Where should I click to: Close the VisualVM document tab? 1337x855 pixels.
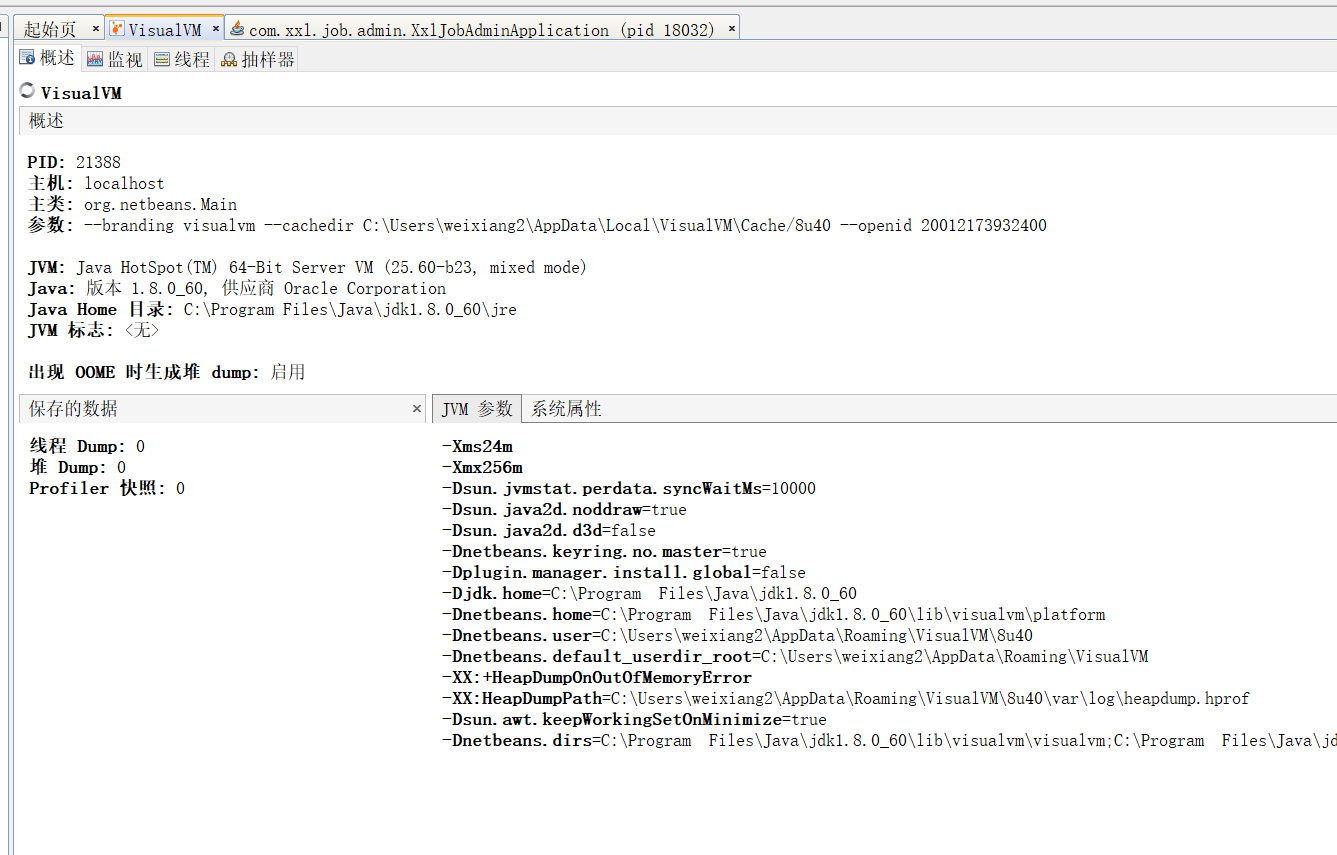[214, 29]
